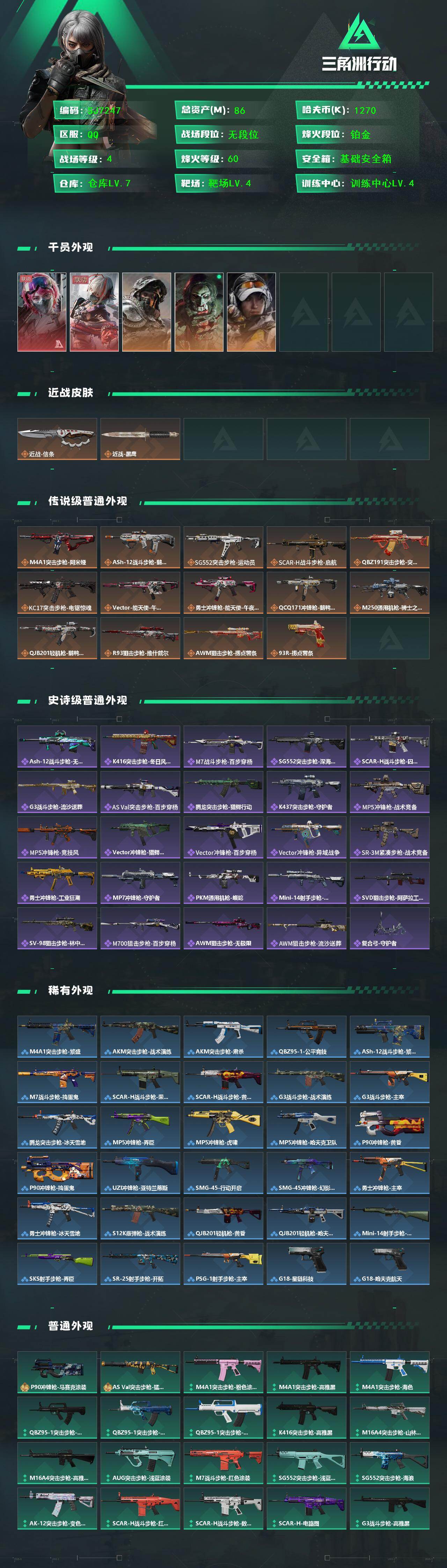Select the 93R-拐点警条 pistol skin
The image size is (447, 1568).
tap(307, 638)
